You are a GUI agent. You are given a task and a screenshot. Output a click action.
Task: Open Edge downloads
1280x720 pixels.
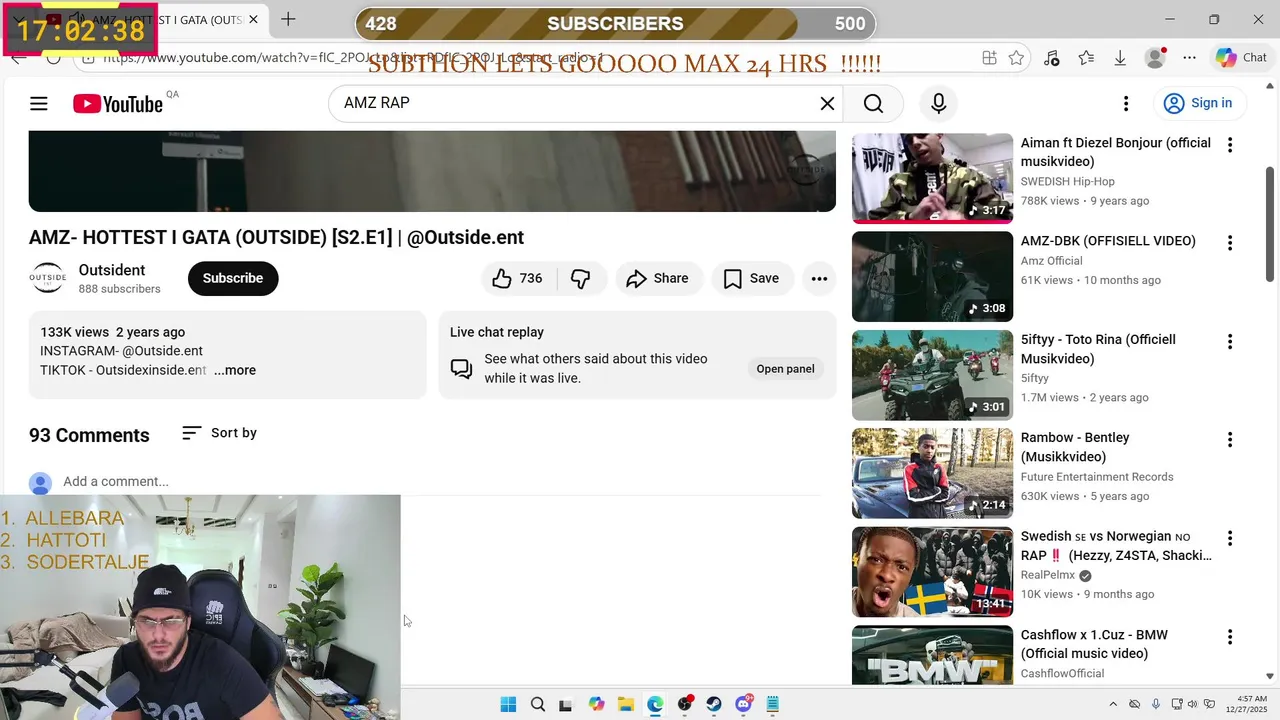coord(1120,58)
